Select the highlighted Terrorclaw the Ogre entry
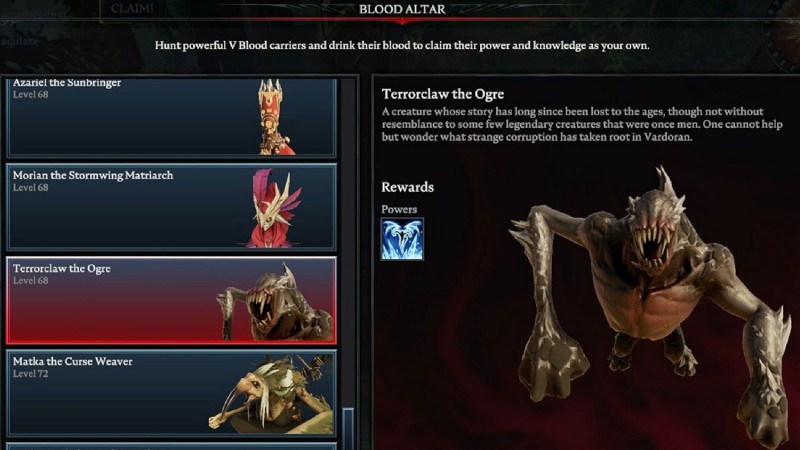 [171, 300]
